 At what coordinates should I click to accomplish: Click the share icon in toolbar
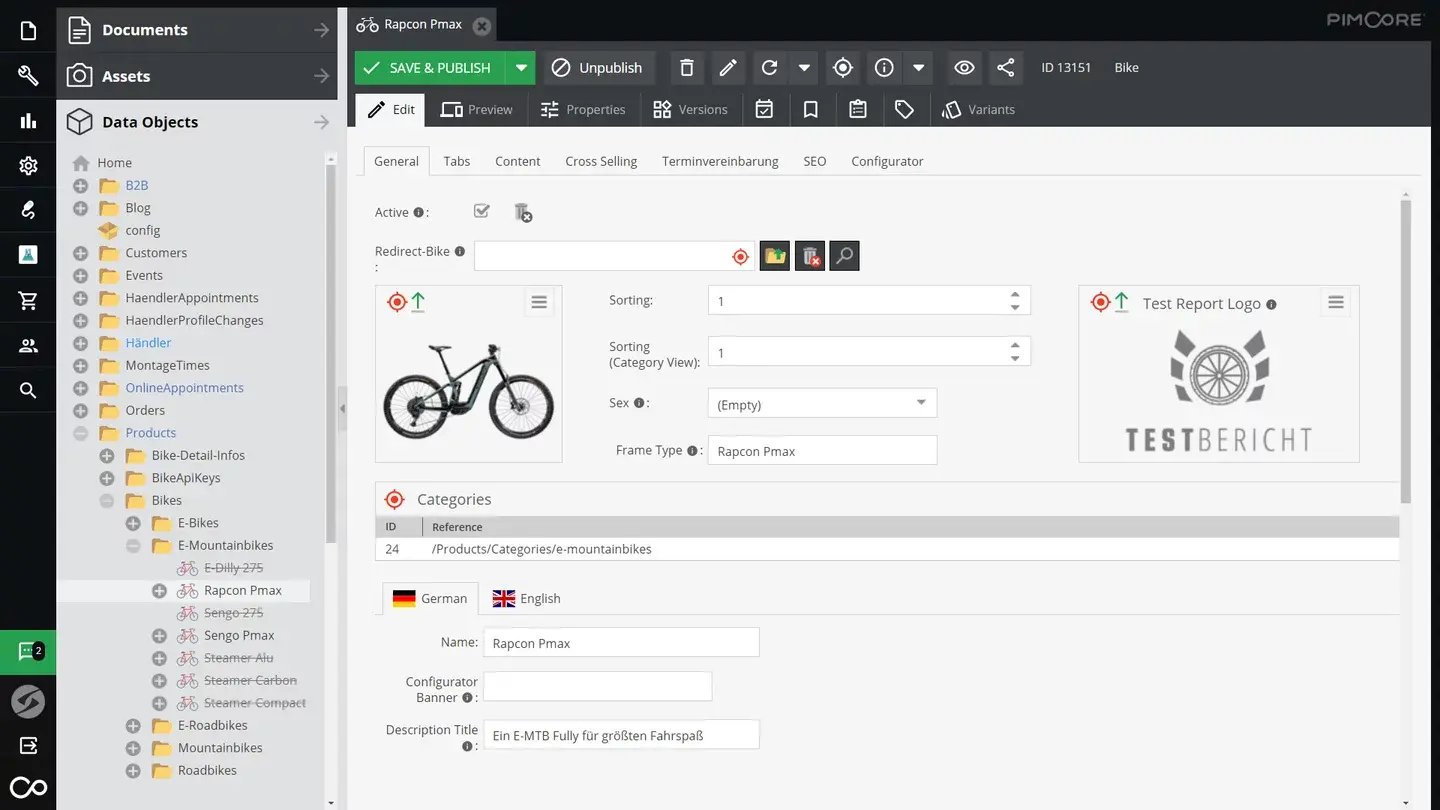pyautogui.click(x=1006, y=68)
